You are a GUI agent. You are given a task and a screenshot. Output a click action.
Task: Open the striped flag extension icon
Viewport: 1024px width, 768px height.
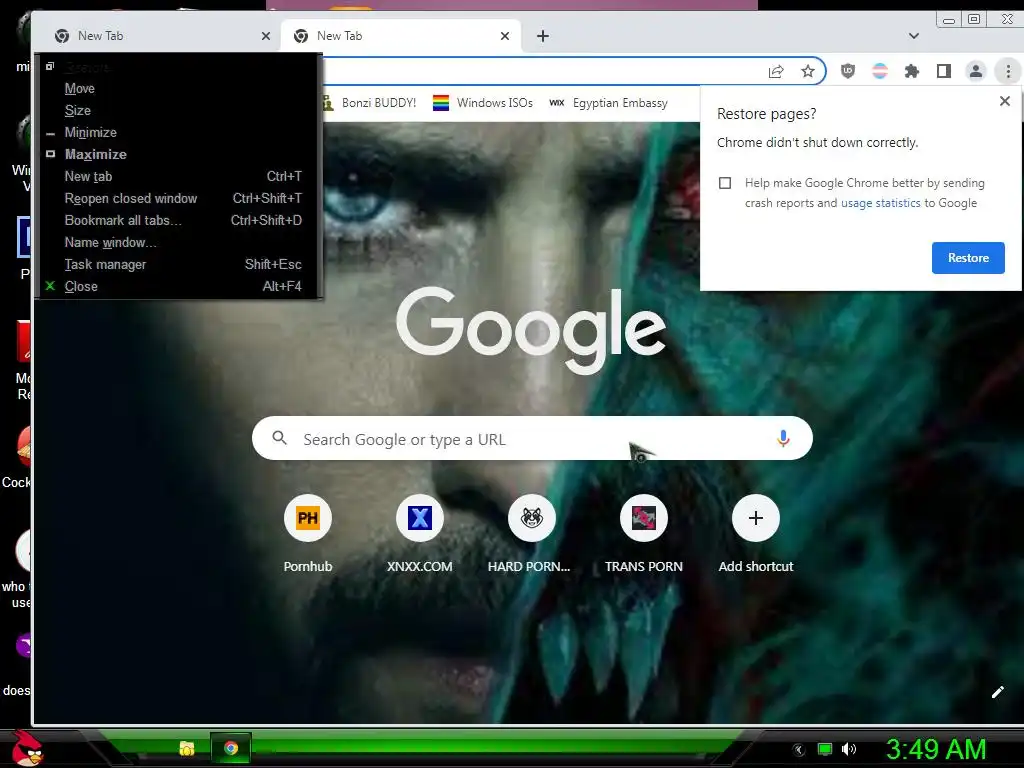pyautogui.click(x=880, y=71)
